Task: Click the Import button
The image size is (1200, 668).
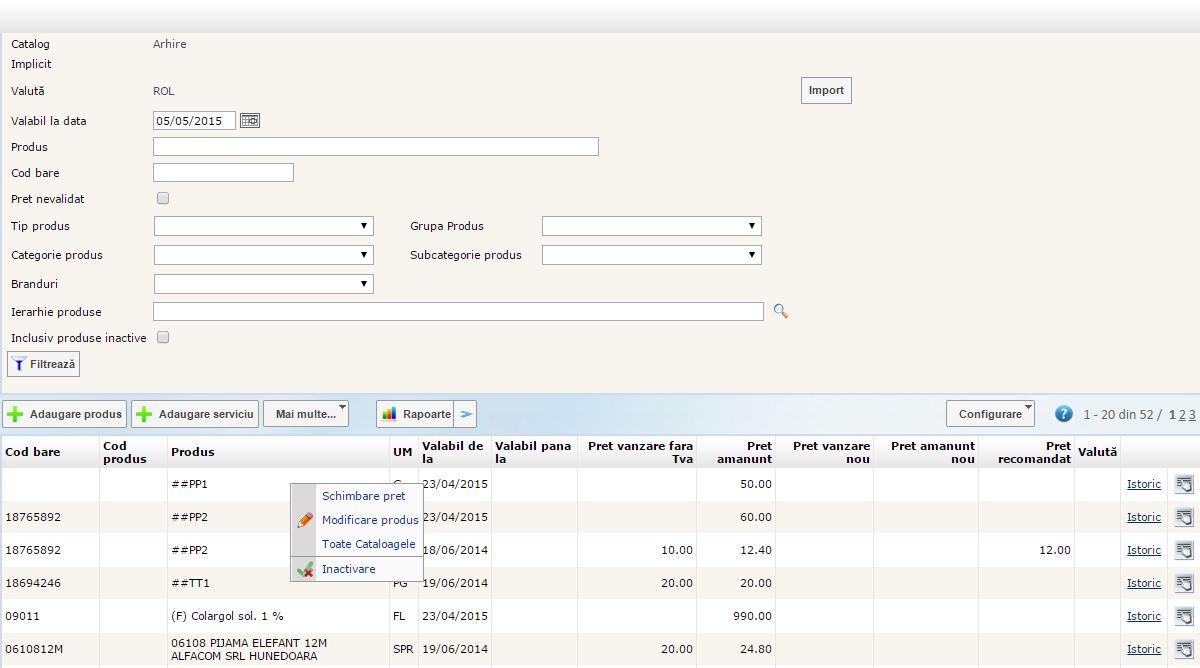Action: pos(826,91)
